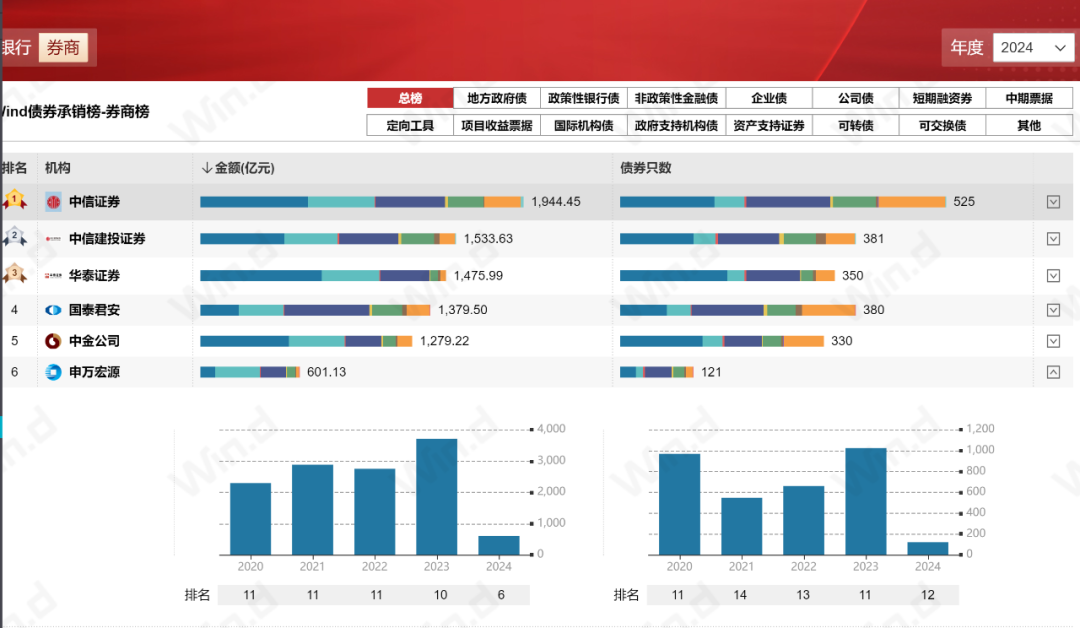Select the 非政策性金融债 category tab

676,98
